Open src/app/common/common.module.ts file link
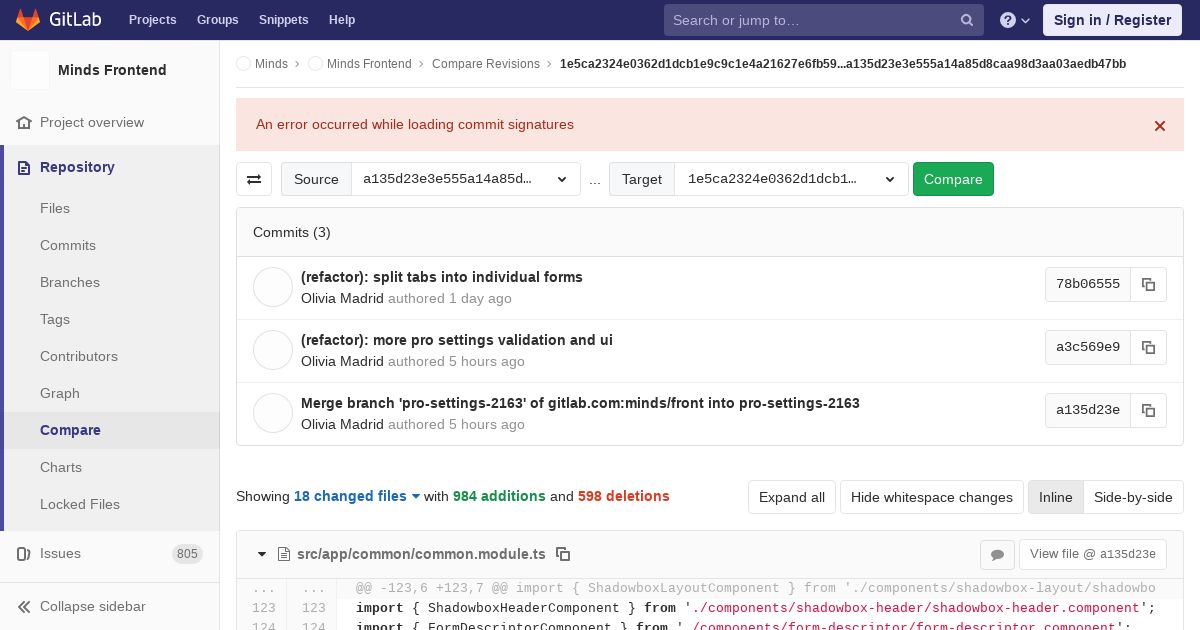The image size is (1200, 630). [421, 554]
